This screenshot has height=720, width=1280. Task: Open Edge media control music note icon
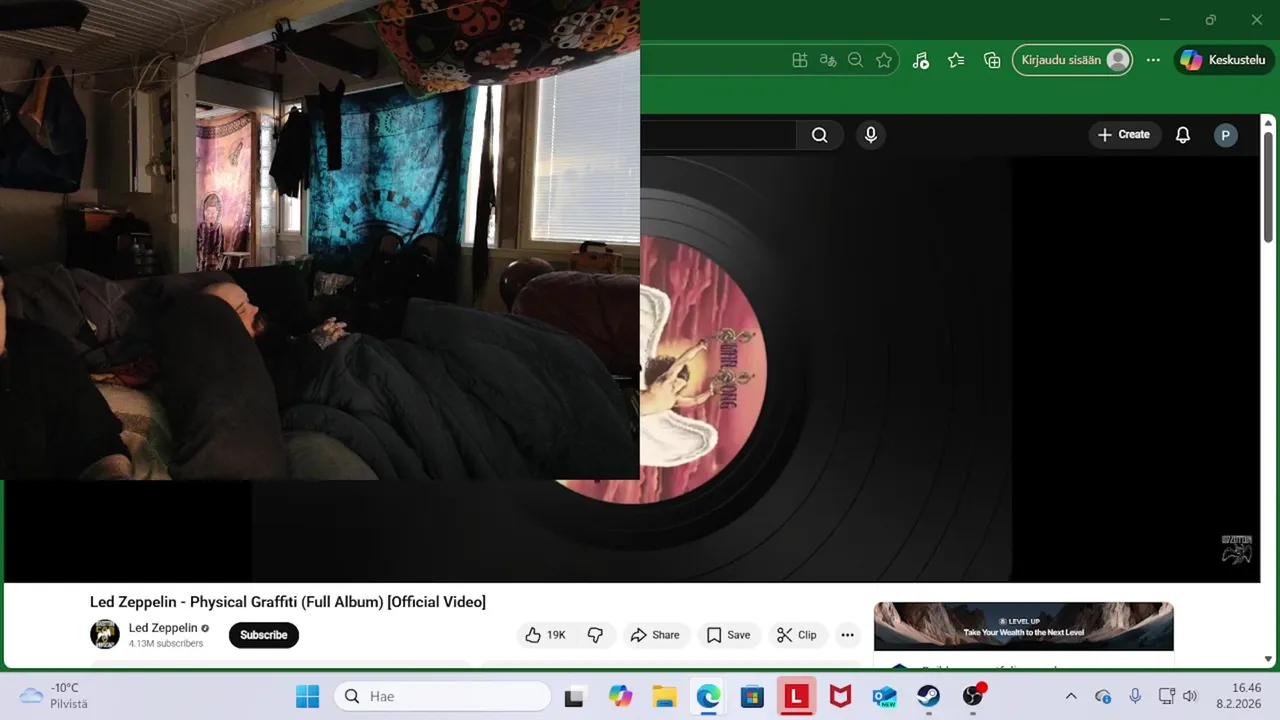tap(921, 60)
